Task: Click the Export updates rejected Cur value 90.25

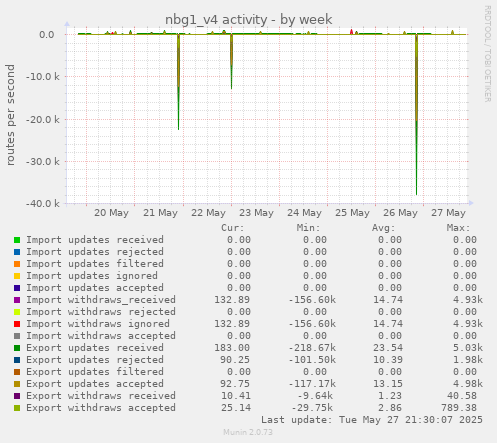Action: [235, 360]
